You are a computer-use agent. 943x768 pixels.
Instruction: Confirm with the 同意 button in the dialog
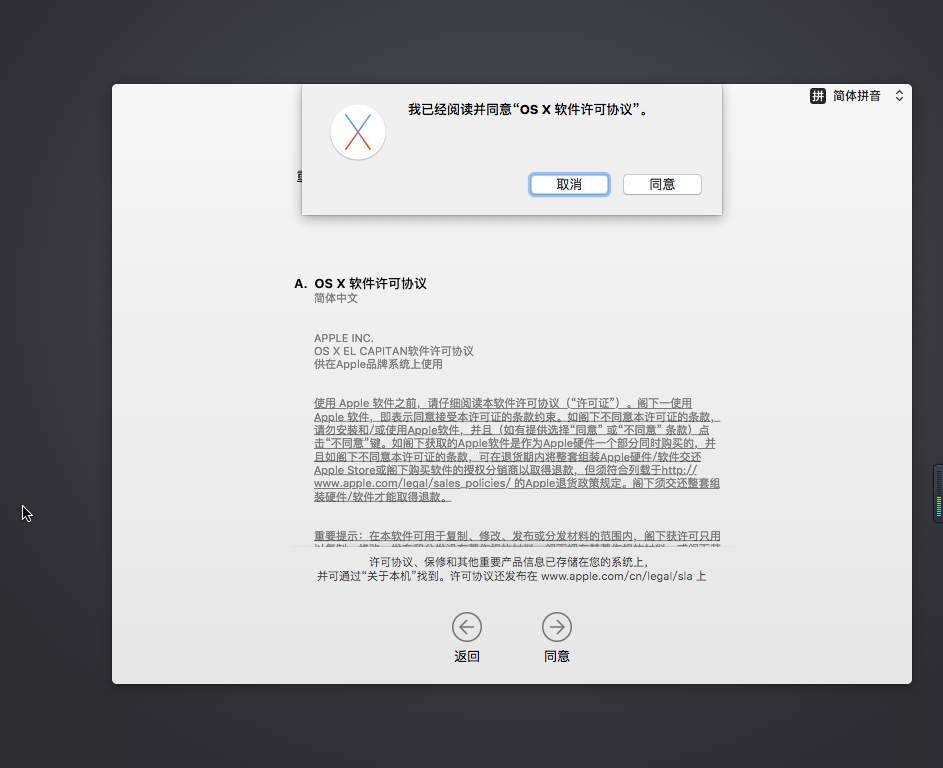pyautogui.click(x=662, y=185)
